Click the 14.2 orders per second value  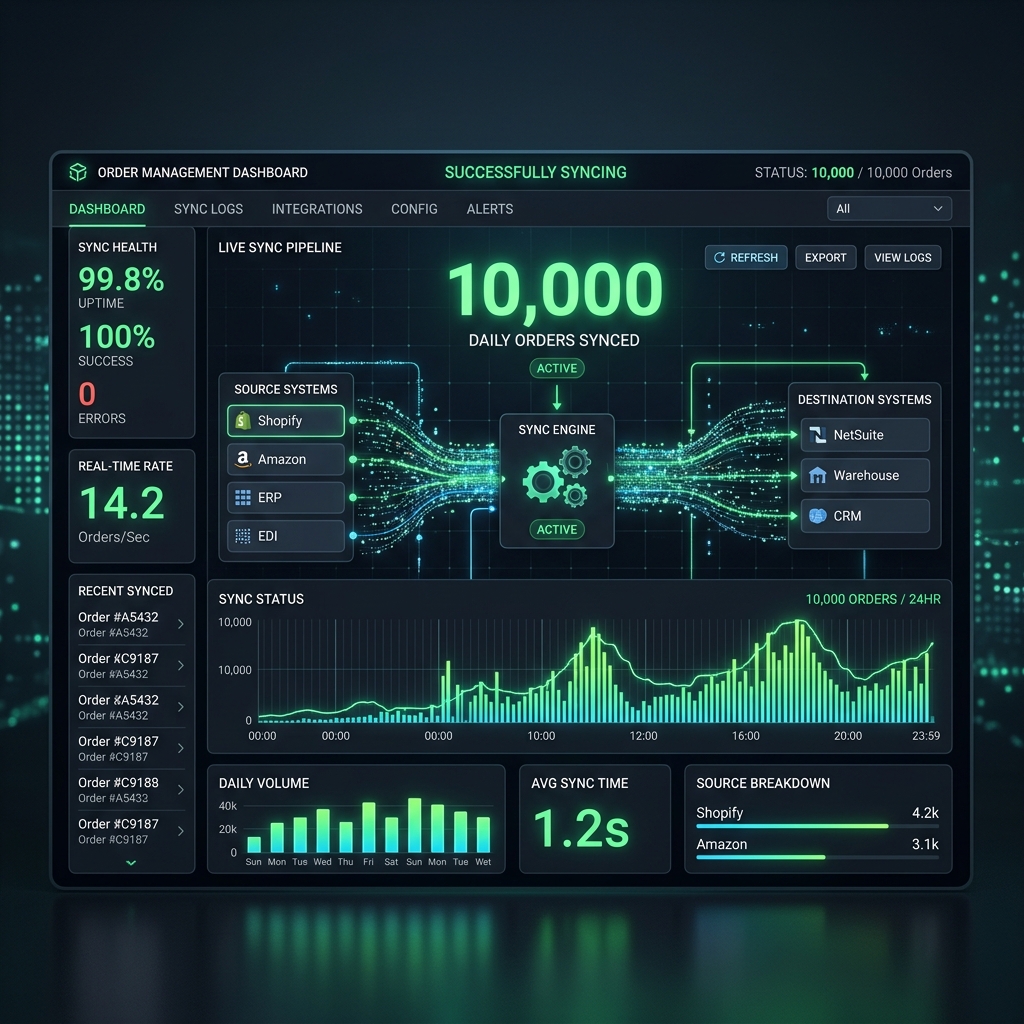click(x=122, y=503)
